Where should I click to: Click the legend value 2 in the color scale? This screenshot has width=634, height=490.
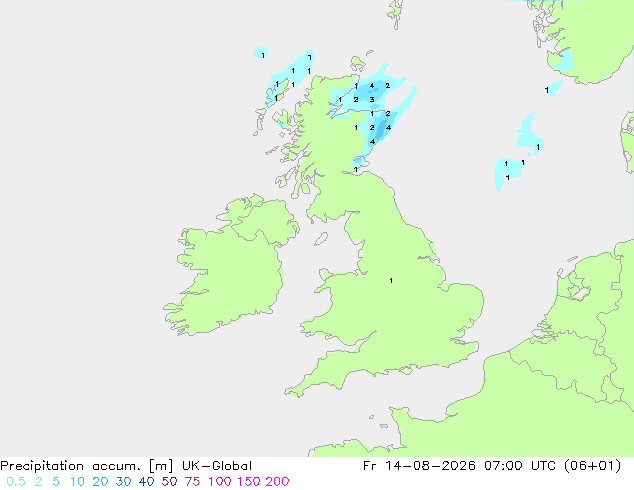38,482
